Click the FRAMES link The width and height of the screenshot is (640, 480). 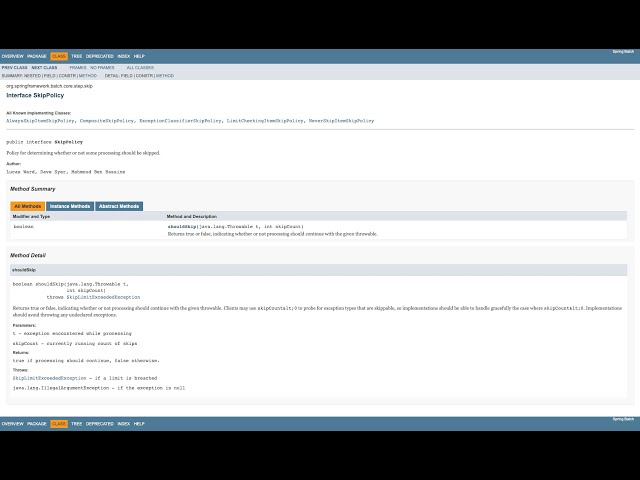[78, 68]
